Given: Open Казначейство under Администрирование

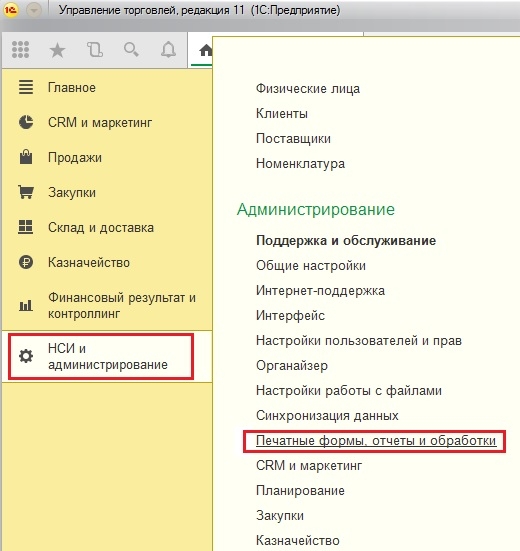Looking at the screenshot, I should coord(298,540).
